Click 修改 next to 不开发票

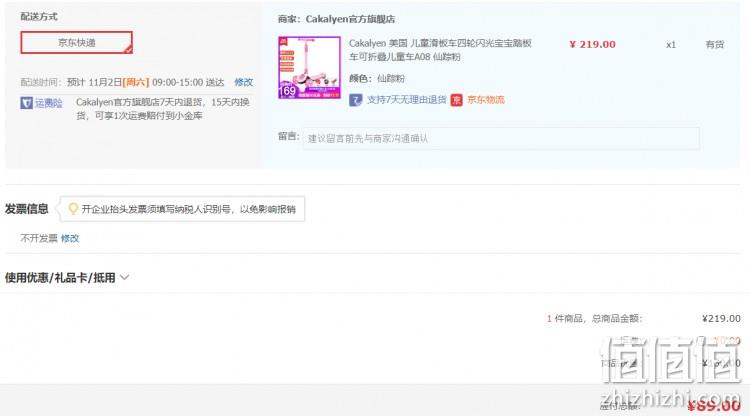70,238
